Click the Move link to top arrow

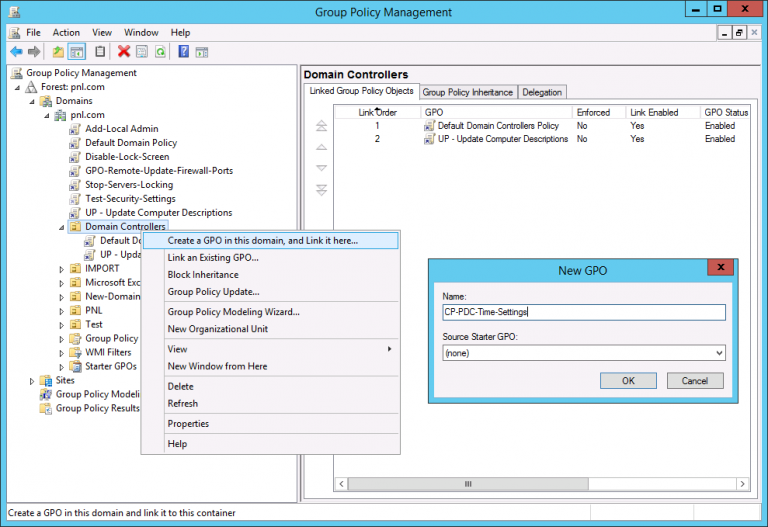[321, 126]
